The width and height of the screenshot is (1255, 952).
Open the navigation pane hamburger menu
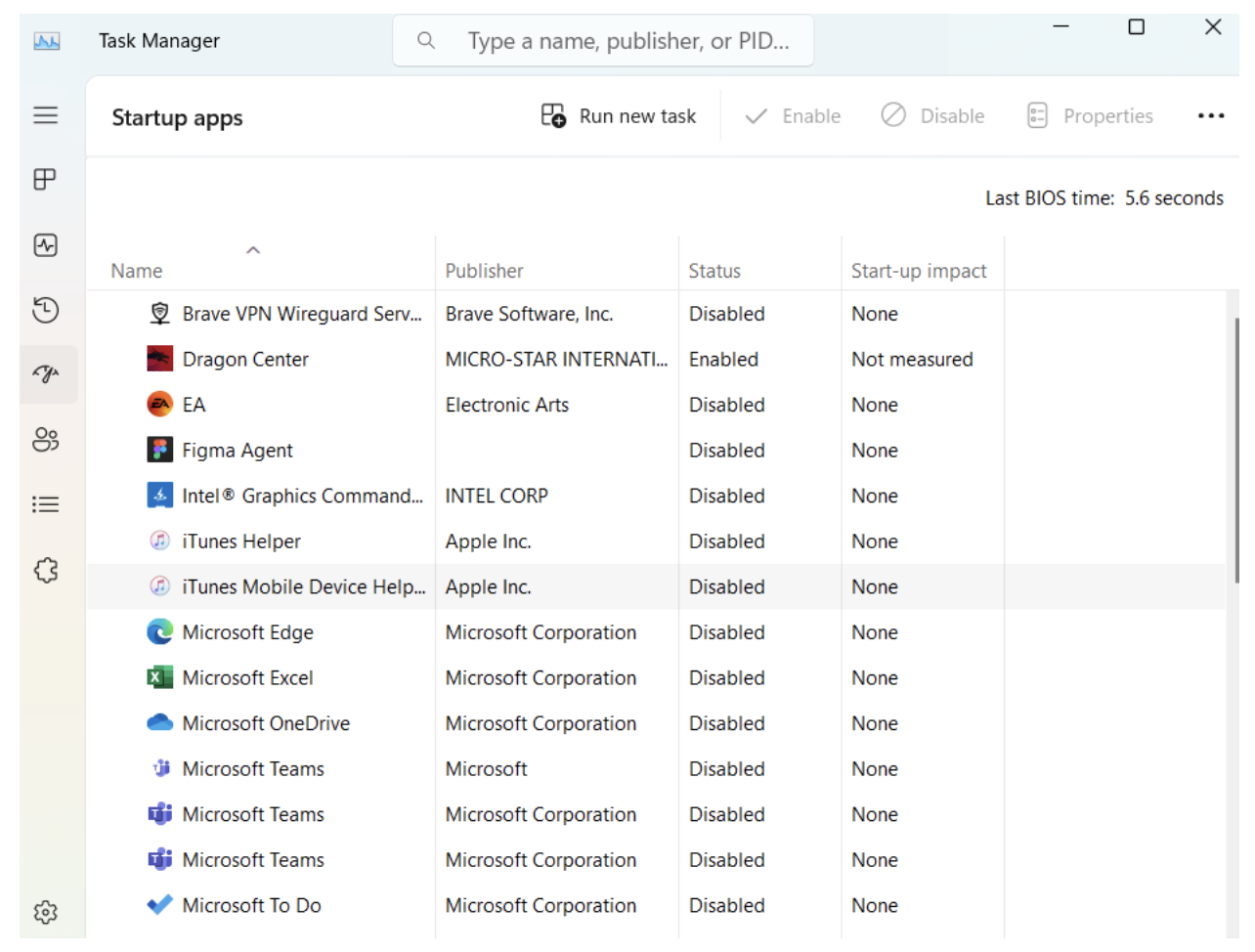[x=46, y=115]
